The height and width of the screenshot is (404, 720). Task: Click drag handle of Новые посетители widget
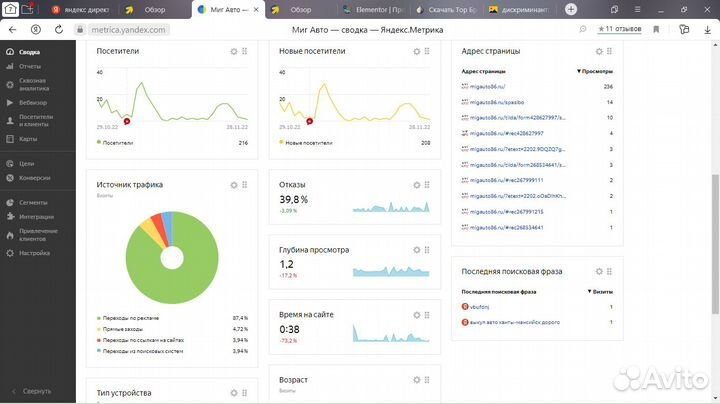click(x=427, y=51)
